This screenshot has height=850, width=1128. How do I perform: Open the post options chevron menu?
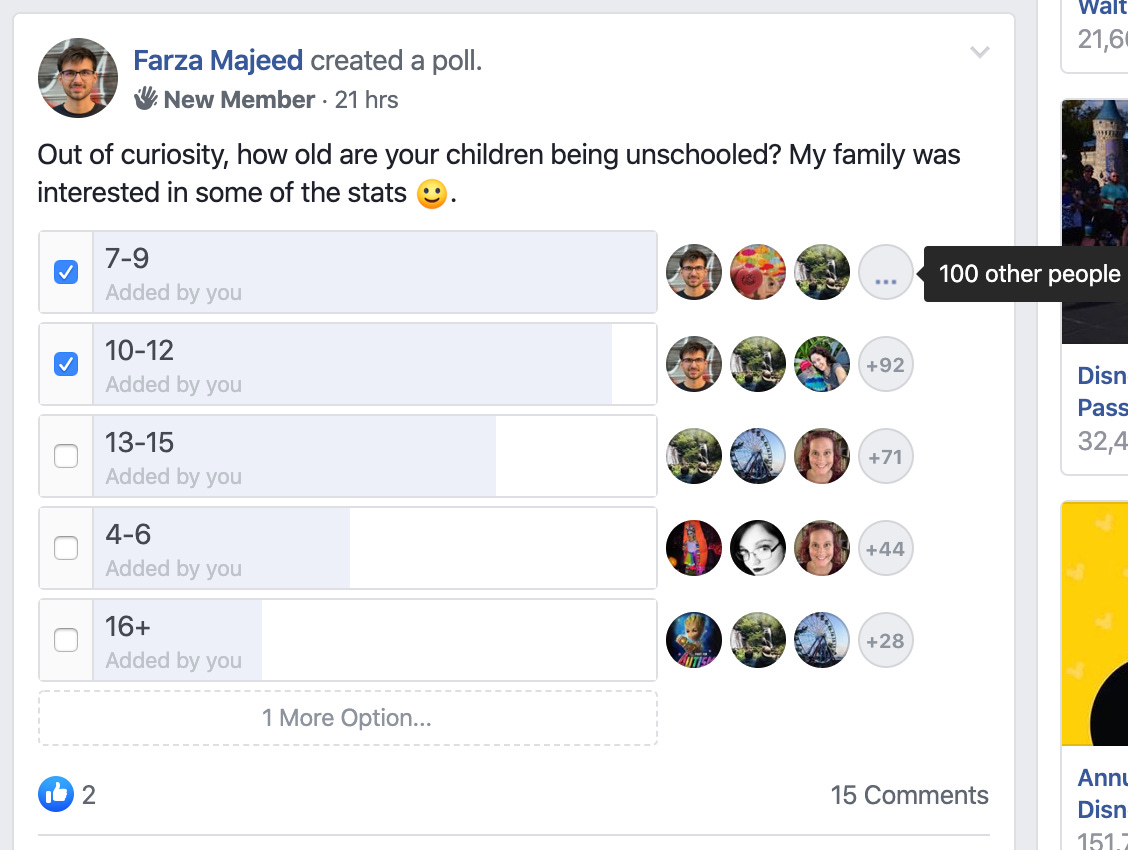980,52
